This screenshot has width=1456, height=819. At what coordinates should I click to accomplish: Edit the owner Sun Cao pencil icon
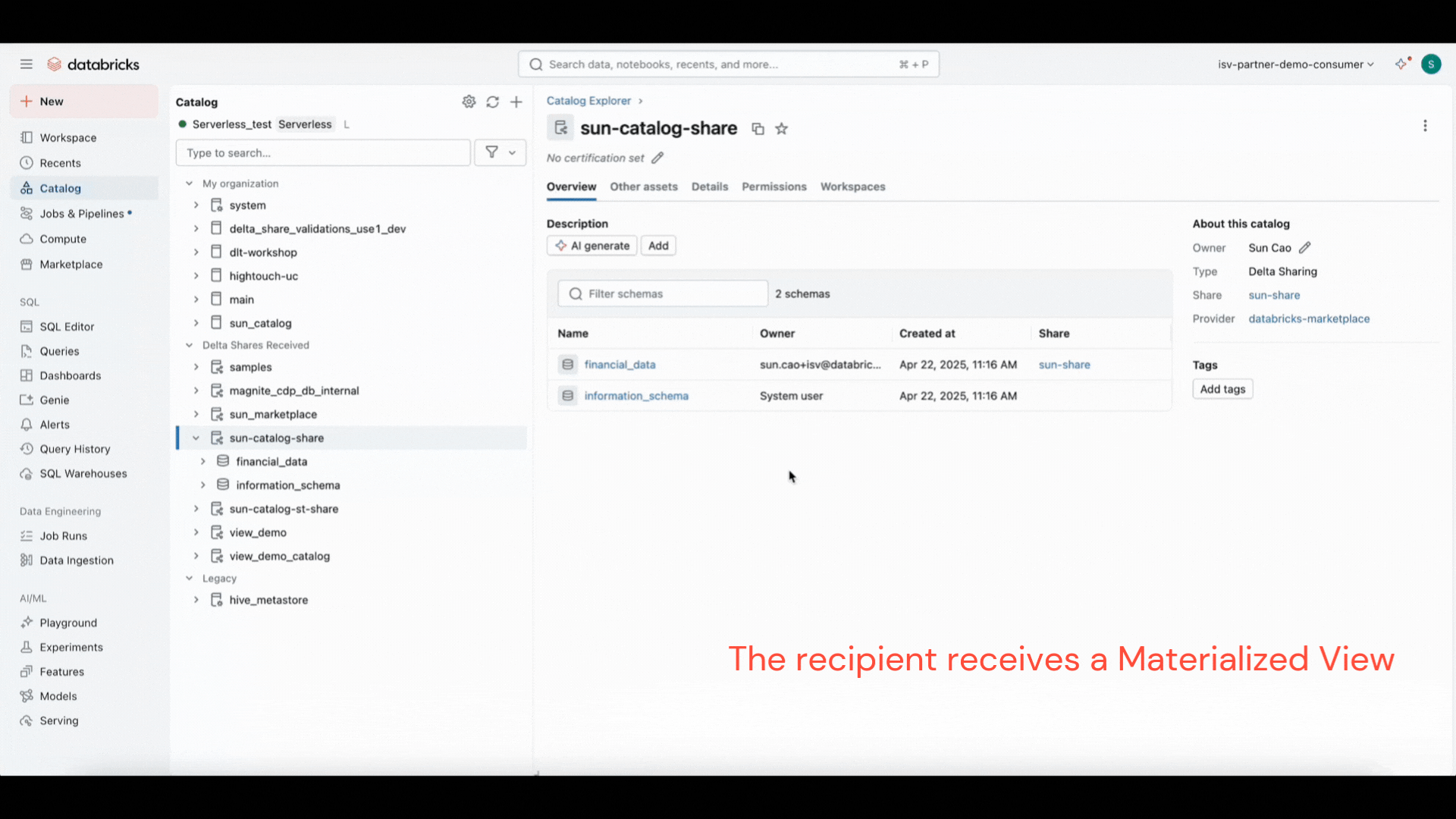click(1304, 248)
